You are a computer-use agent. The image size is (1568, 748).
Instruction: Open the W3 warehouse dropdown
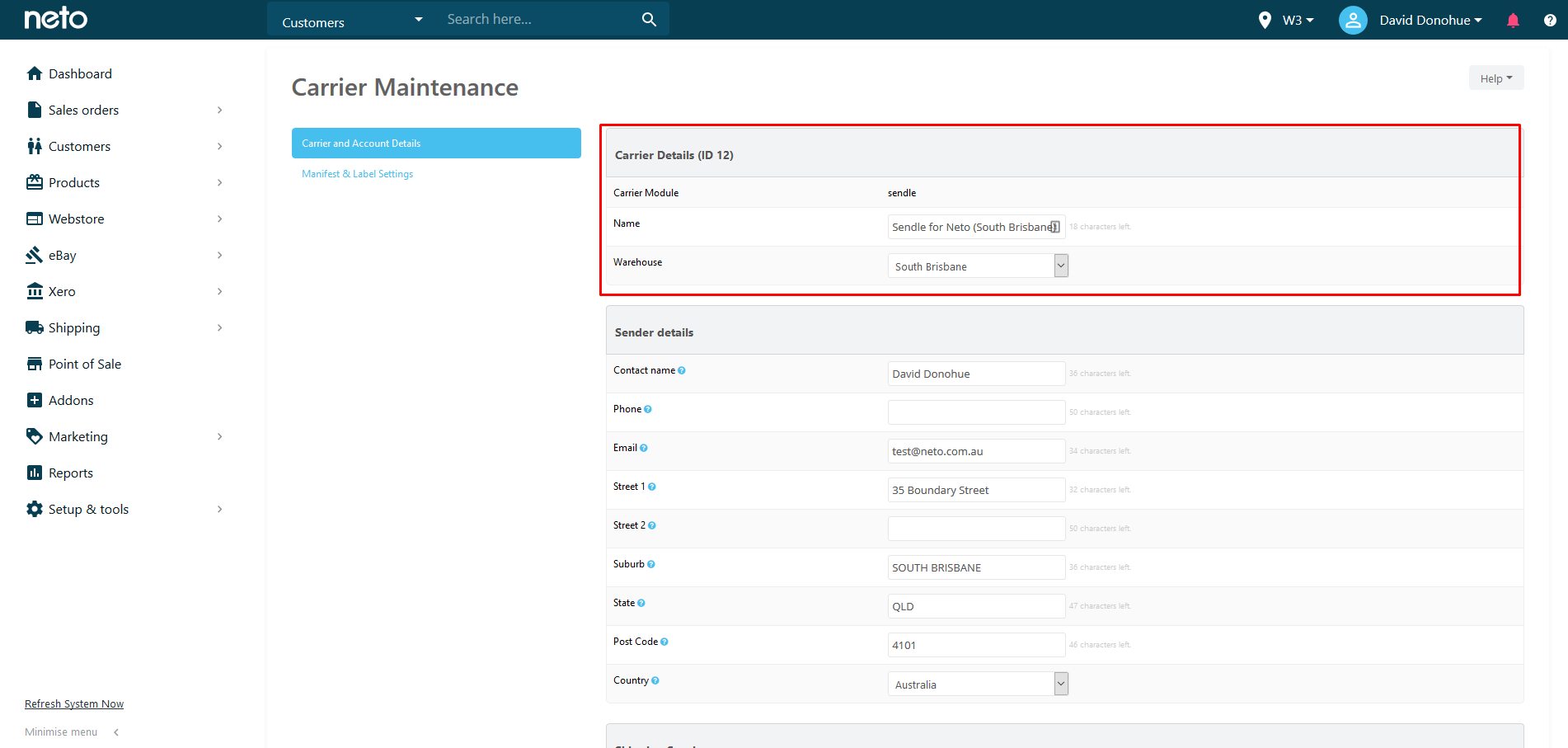tap(1298, 20)
